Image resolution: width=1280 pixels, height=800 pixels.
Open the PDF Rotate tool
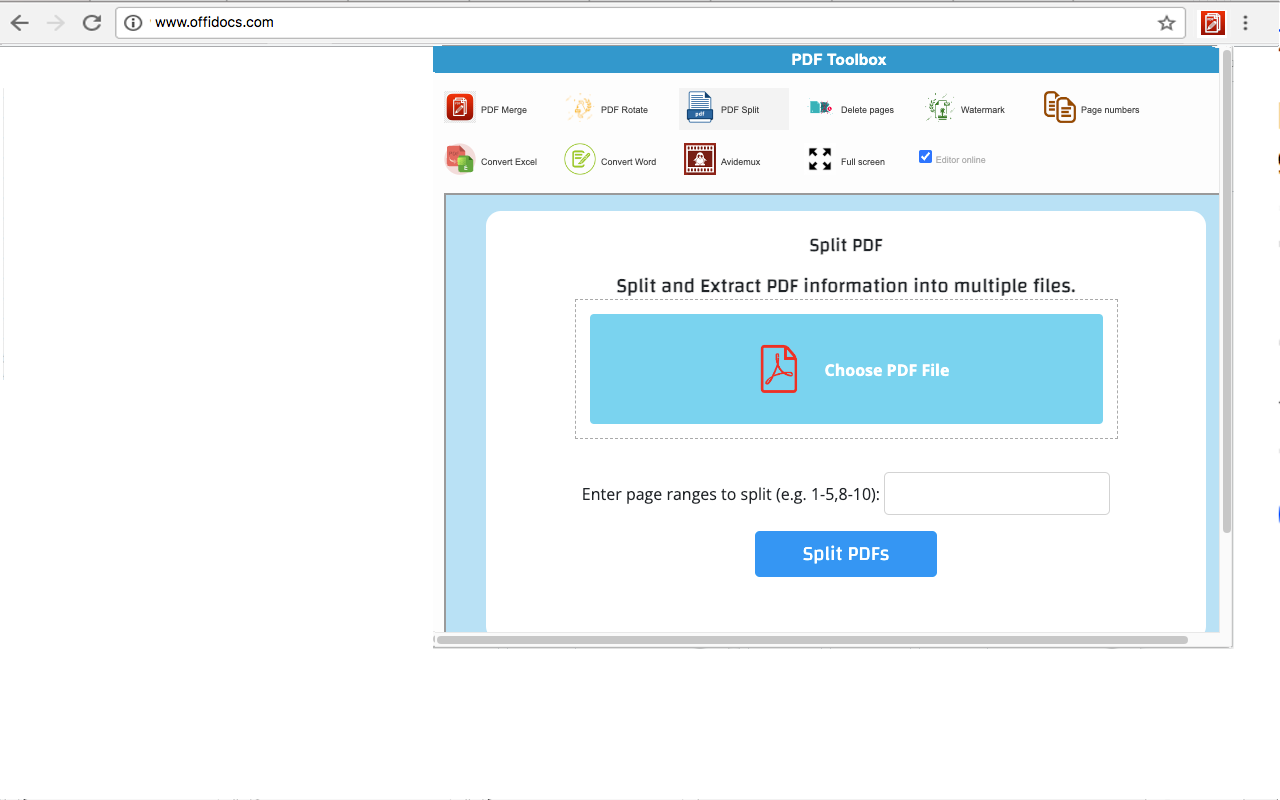[608, 107]
